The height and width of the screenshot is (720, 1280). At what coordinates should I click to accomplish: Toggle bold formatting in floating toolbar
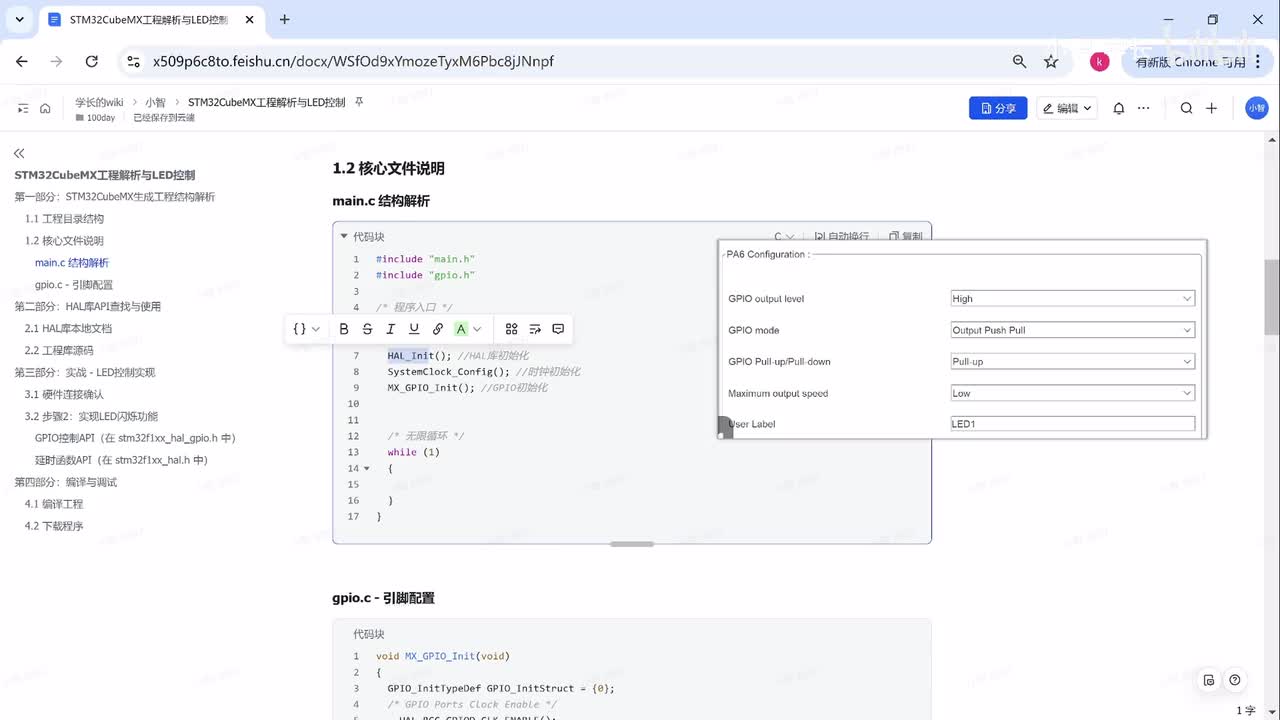pos(344,329)
